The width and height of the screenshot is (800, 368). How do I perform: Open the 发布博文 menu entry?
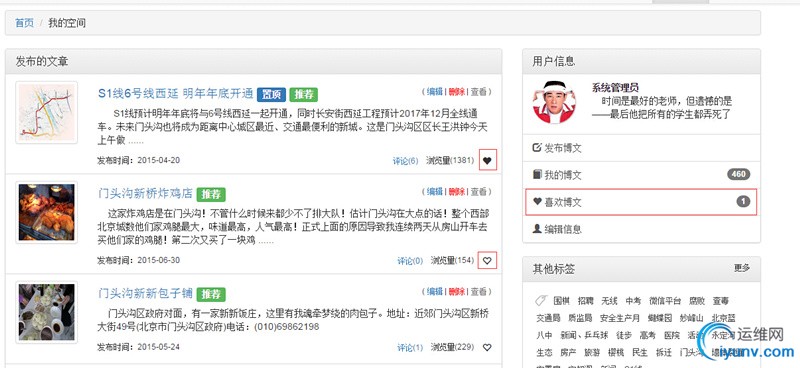click(x=641, y=148)
